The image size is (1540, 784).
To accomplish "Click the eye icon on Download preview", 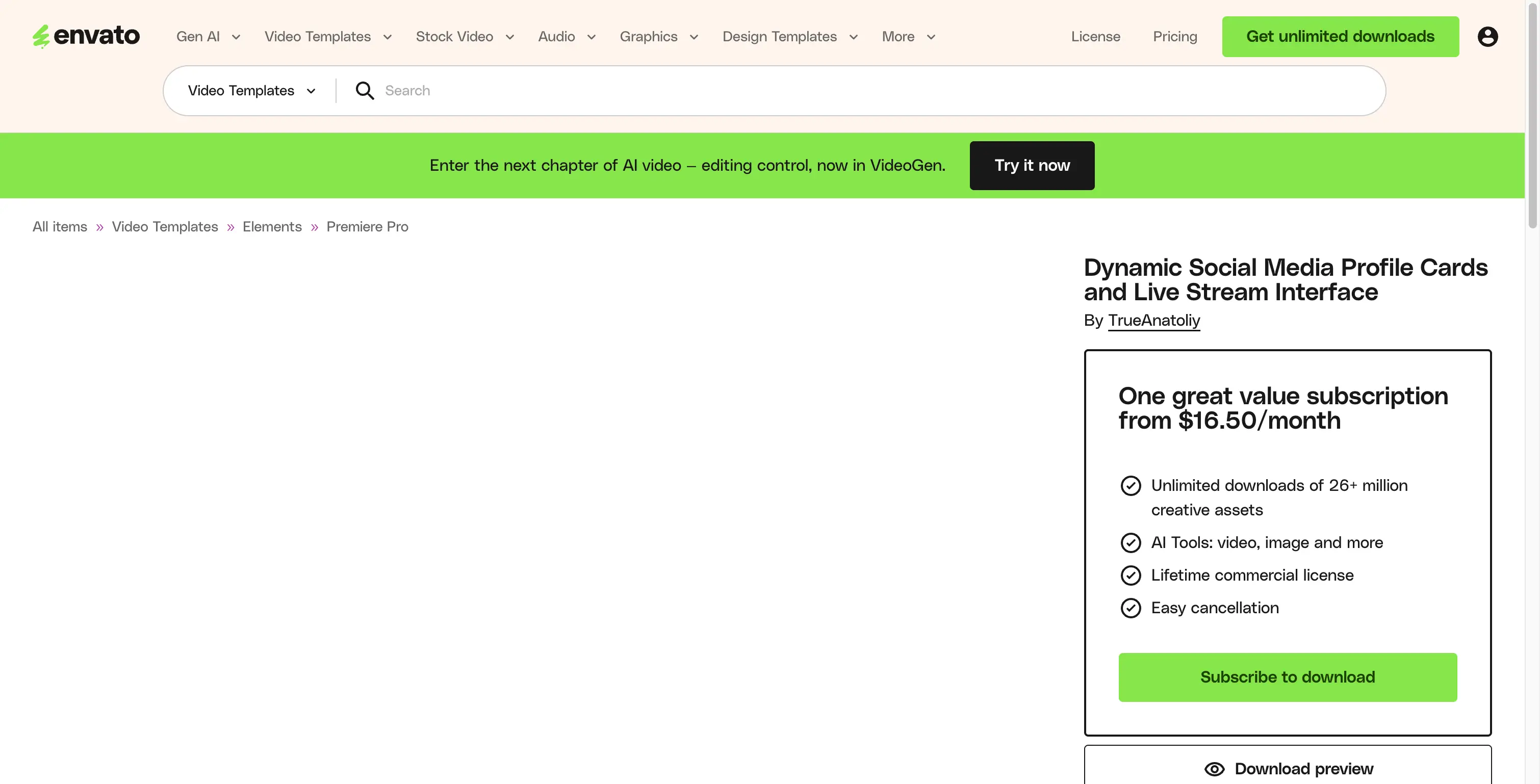I will tap(1214, 769).
